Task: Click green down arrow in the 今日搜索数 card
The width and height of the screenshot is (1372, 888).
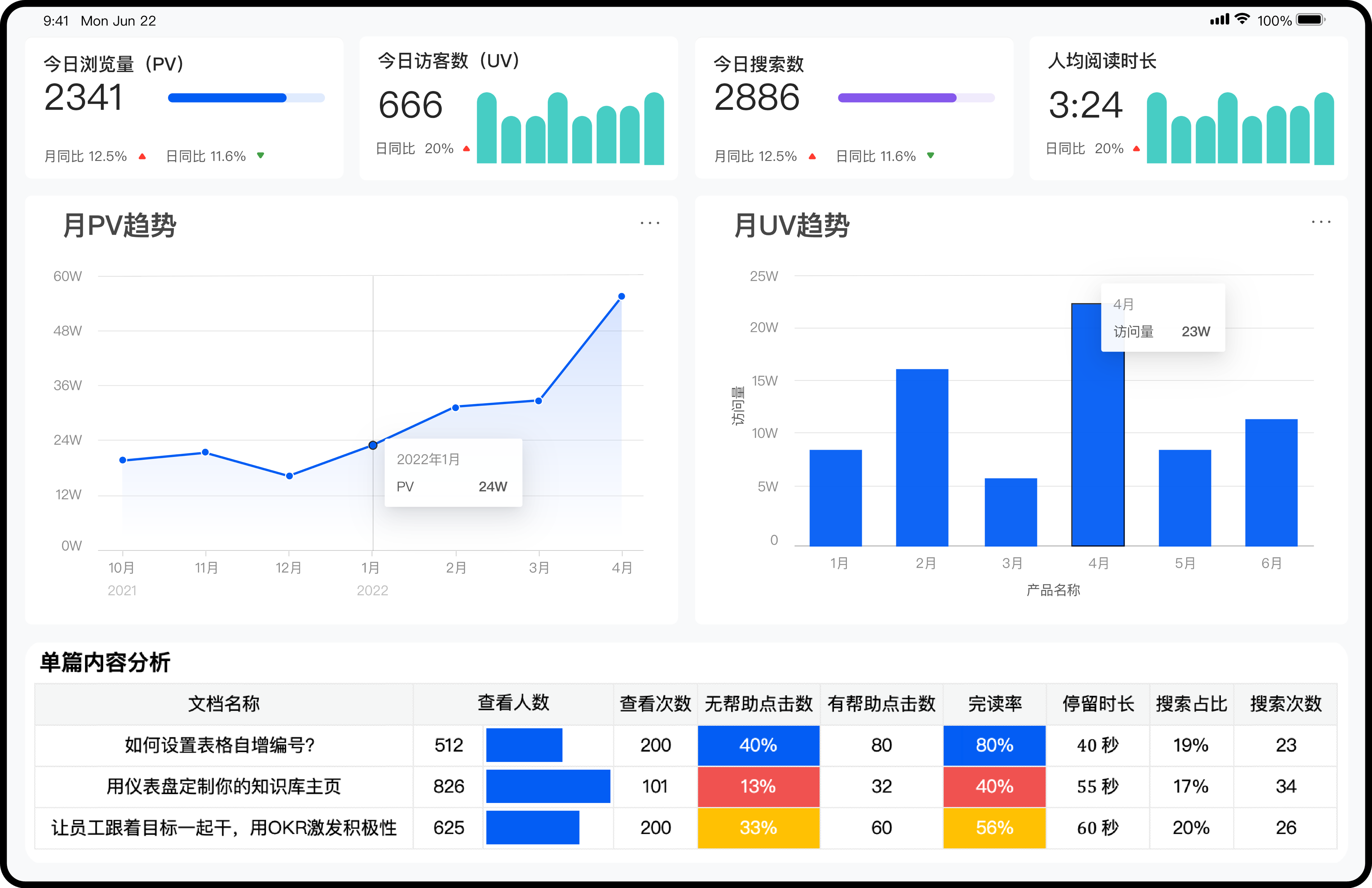Action: [x=931, y=155]
